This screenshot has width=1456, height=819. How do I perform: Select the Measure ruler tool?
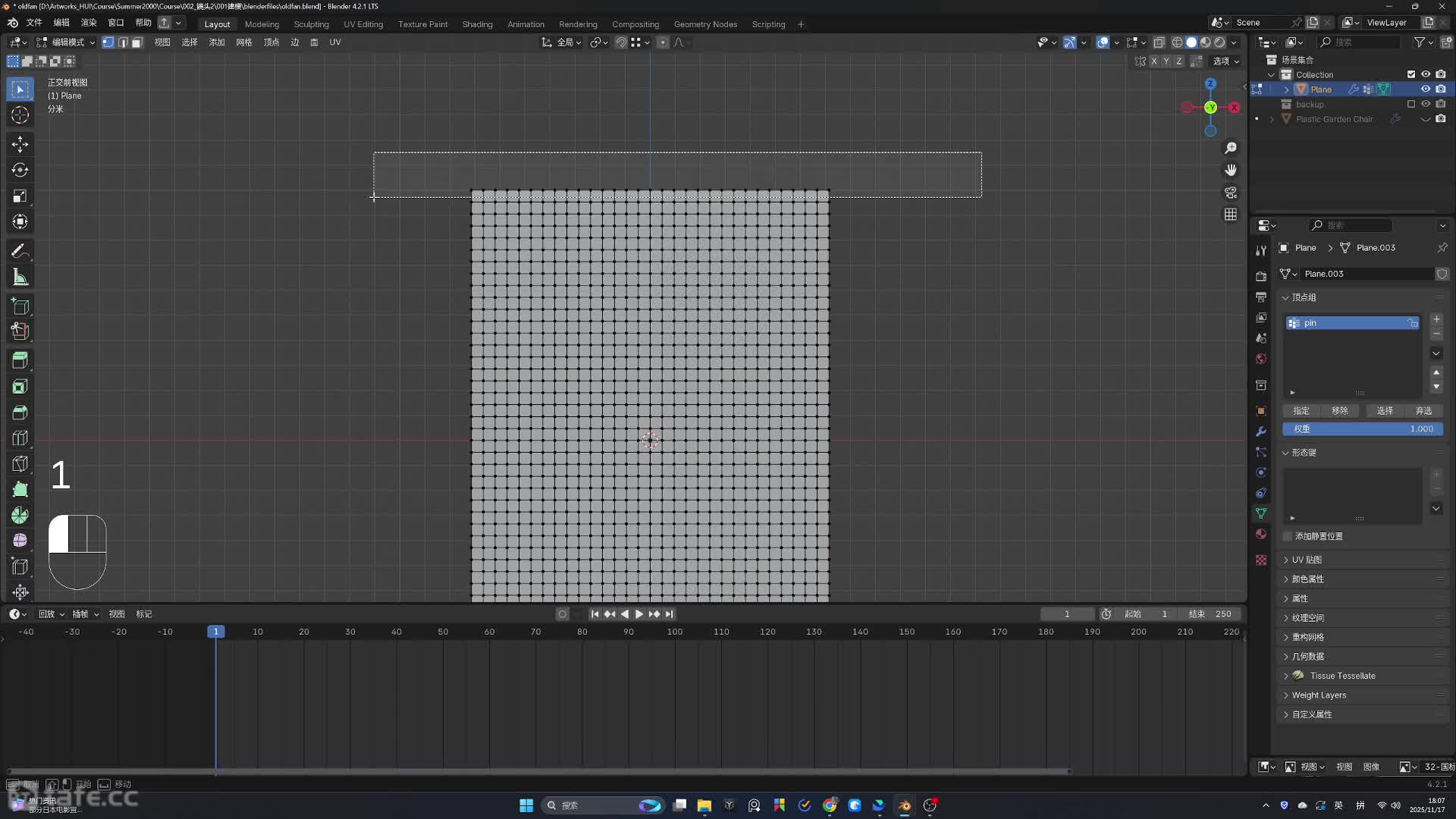pos(20,278)
